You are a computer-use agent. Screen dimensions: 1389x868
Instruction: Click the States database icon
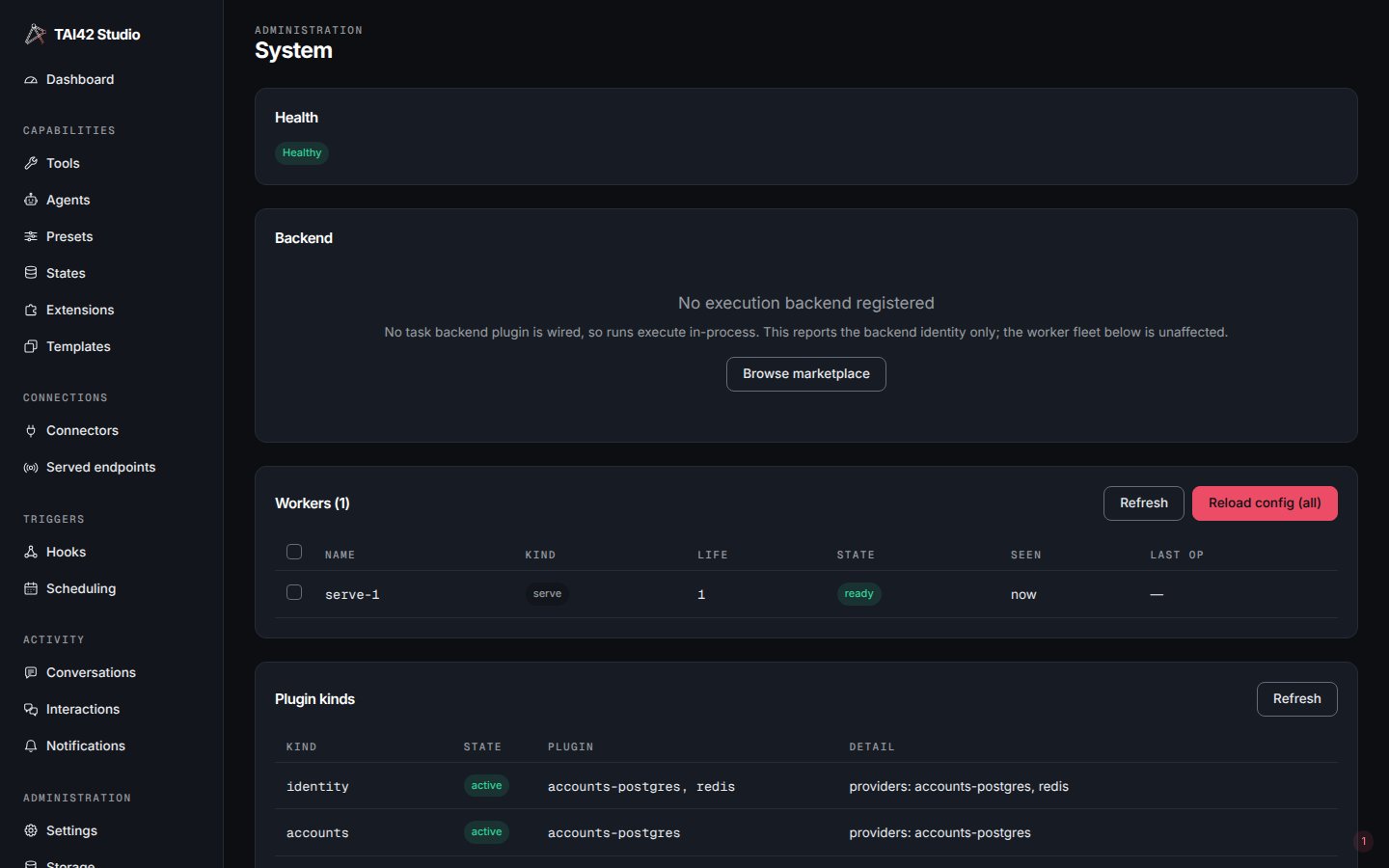(x=31, y=274)
